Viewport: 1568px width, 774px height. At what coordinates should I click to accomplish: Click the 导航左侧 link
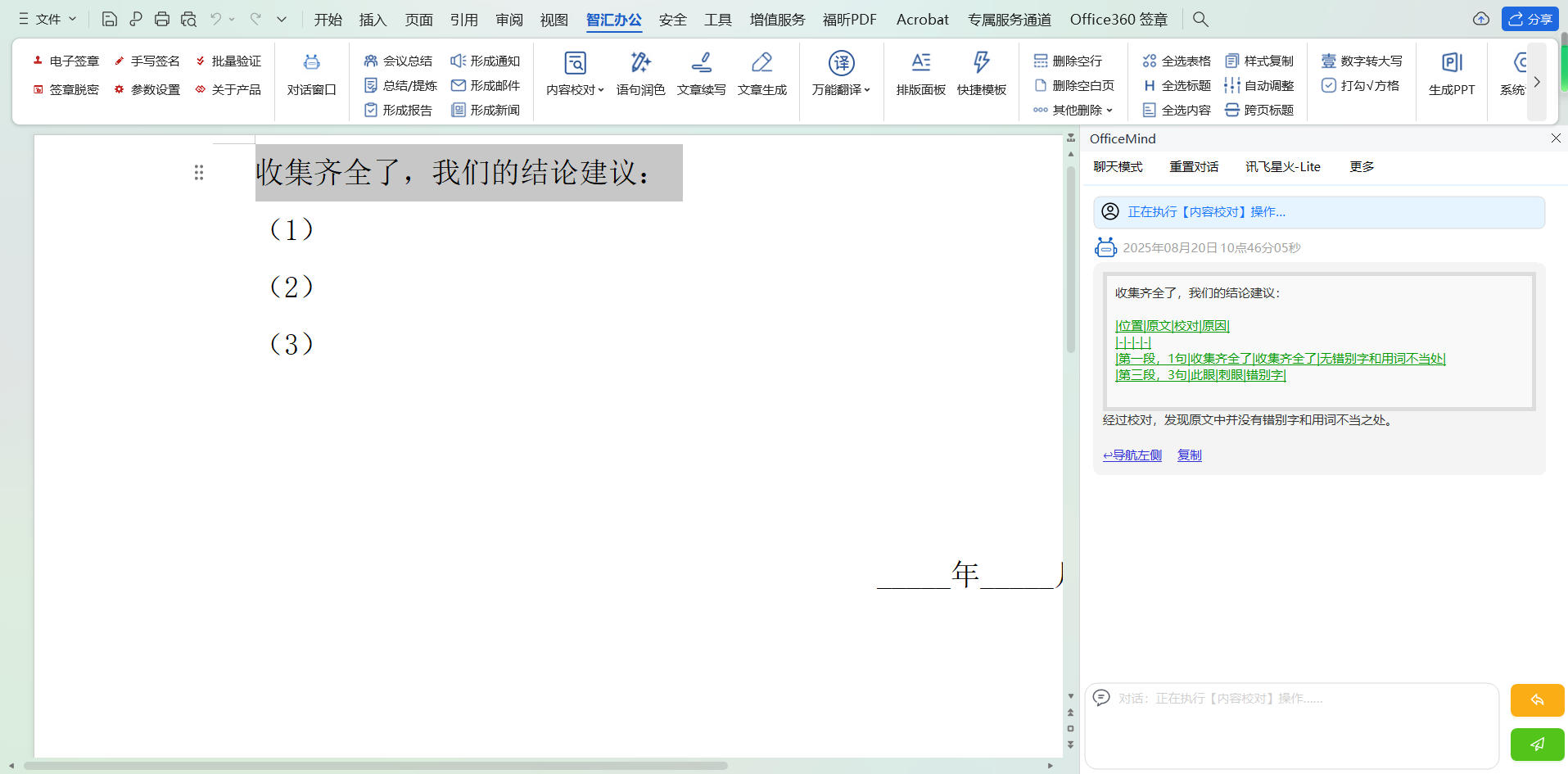[1132, 455]
